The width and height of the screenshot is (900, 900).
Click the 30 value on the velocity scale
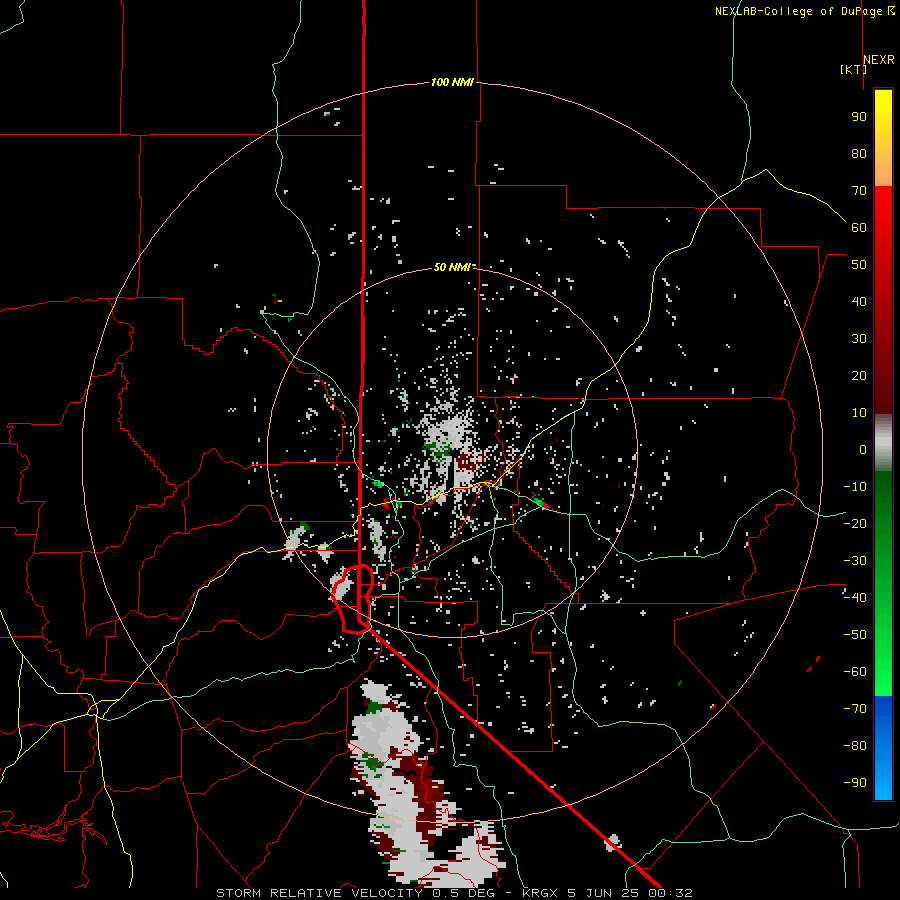(x=859, y=339)
